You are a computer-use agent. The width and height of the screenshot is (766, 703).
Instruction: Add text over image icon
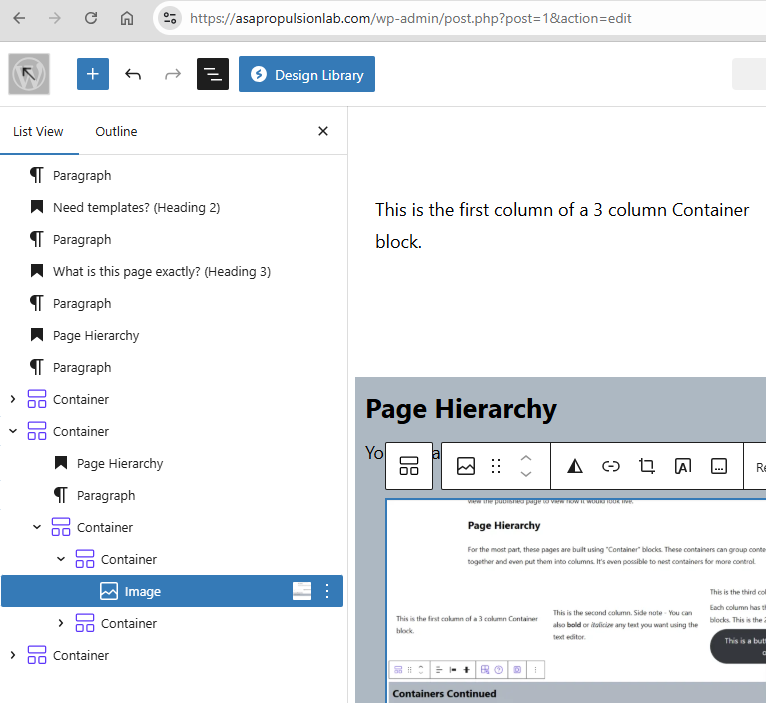pos(683,466)
